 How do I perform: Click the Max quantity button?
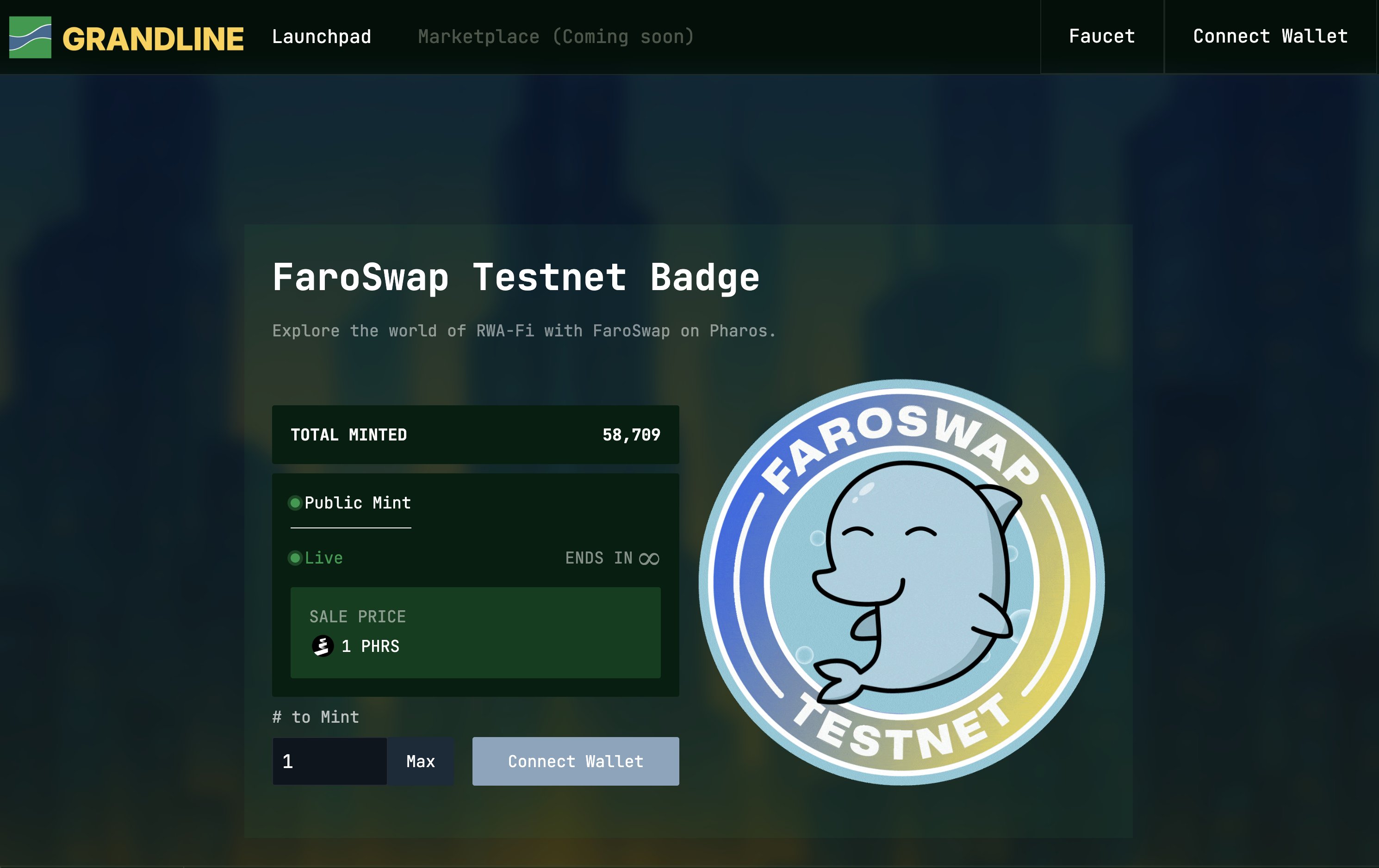click(x=420, y=761)
